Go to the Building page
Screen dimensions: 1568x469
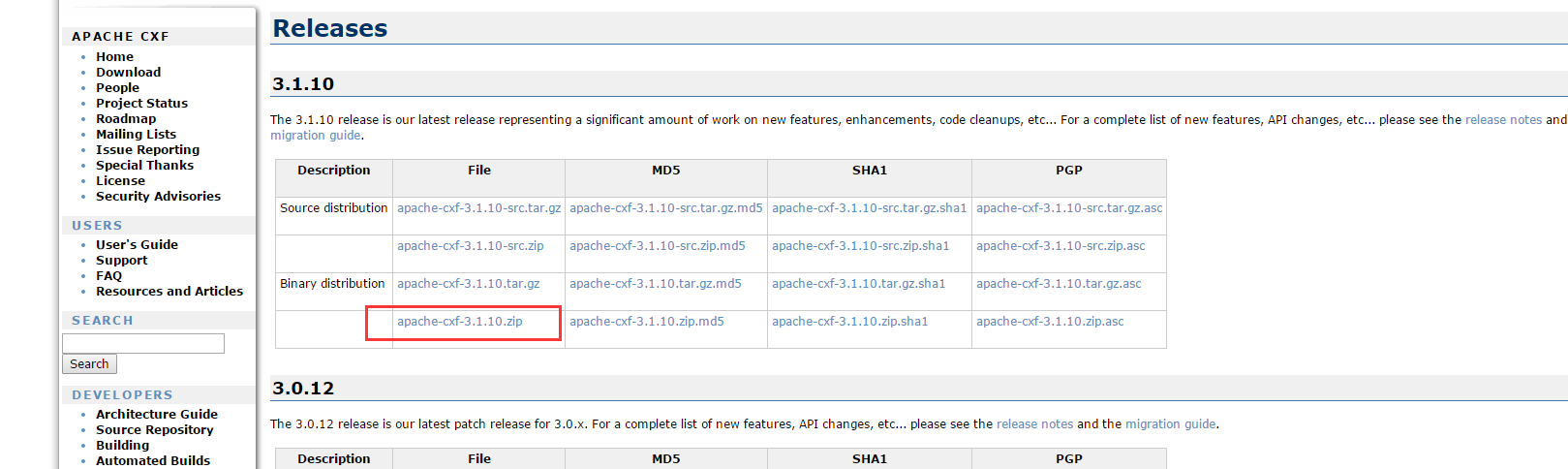tap(122, 446)
